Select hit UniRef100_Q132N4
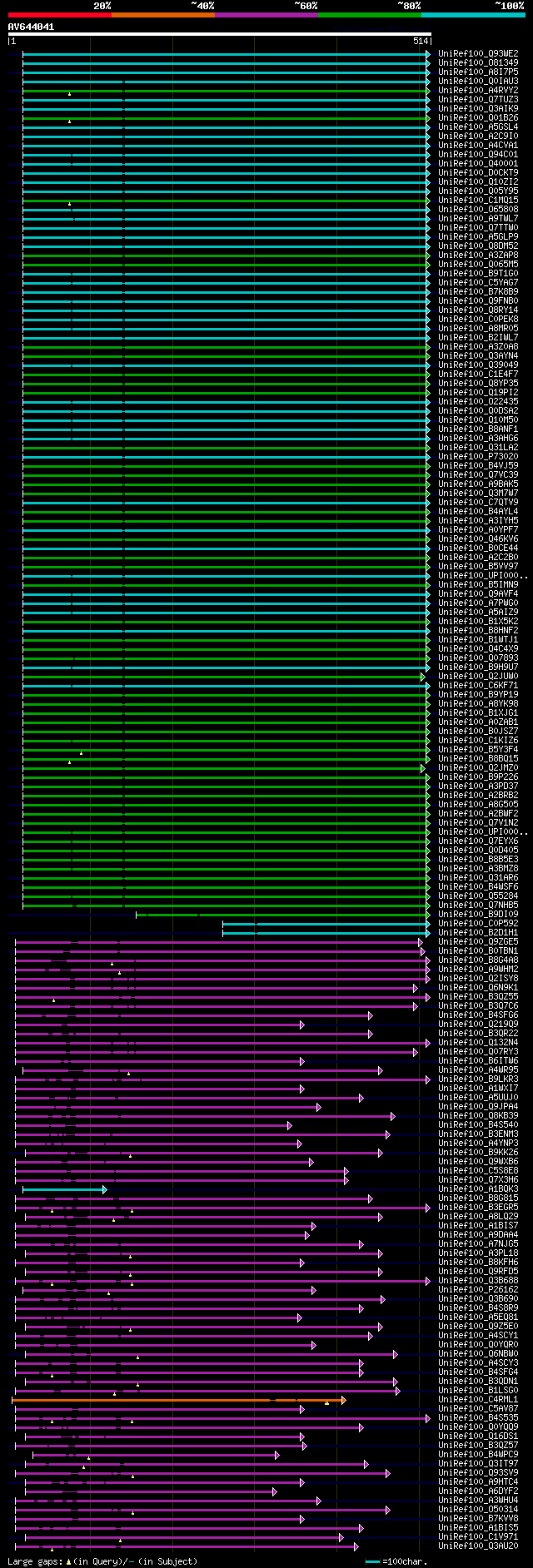Image resolution: width=533 pixels, height=1568 pixels. [x=478, y=1042]
